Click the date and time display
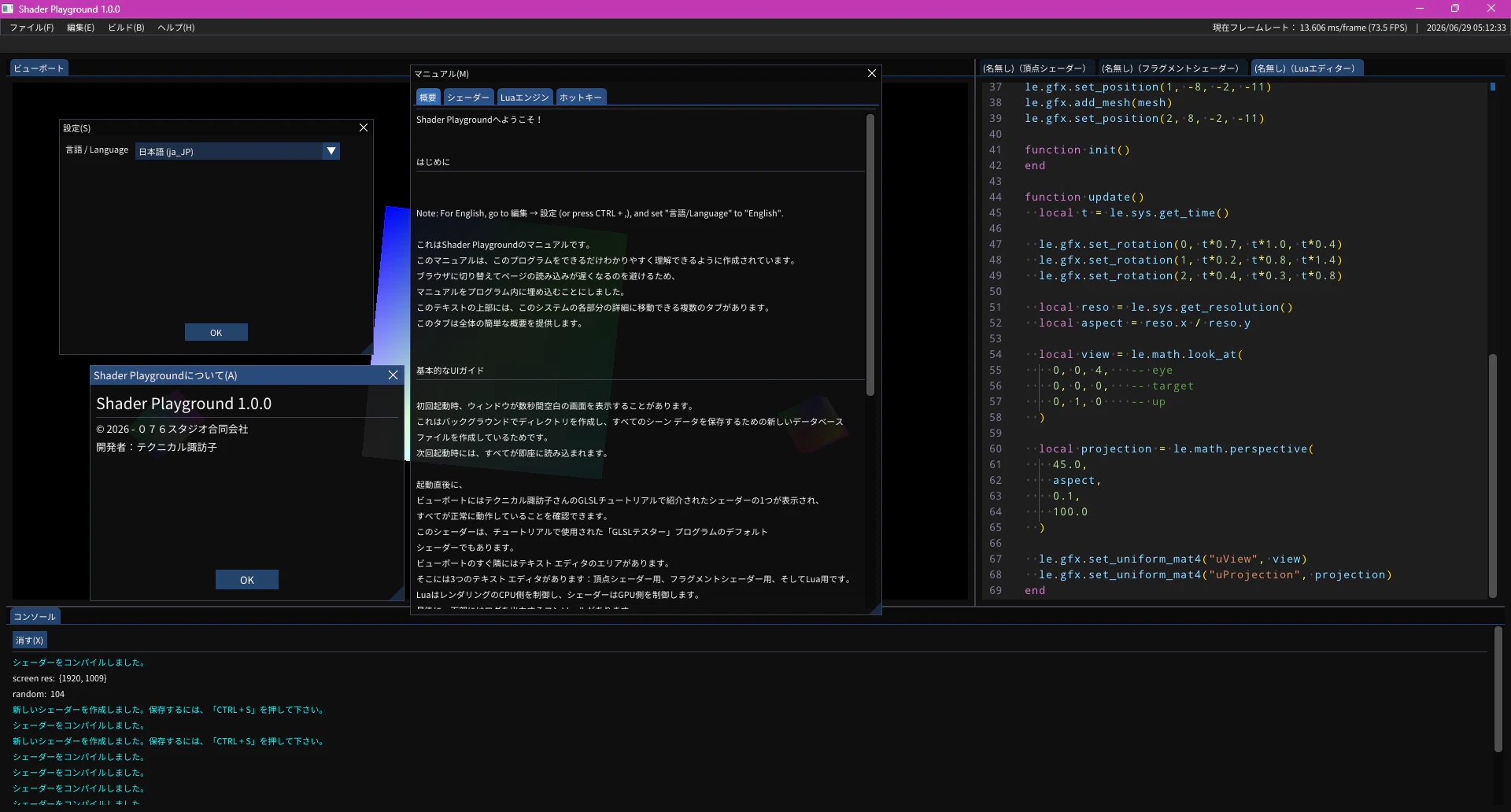Viewport: 1511px width, 812px height. point(1466,28)
